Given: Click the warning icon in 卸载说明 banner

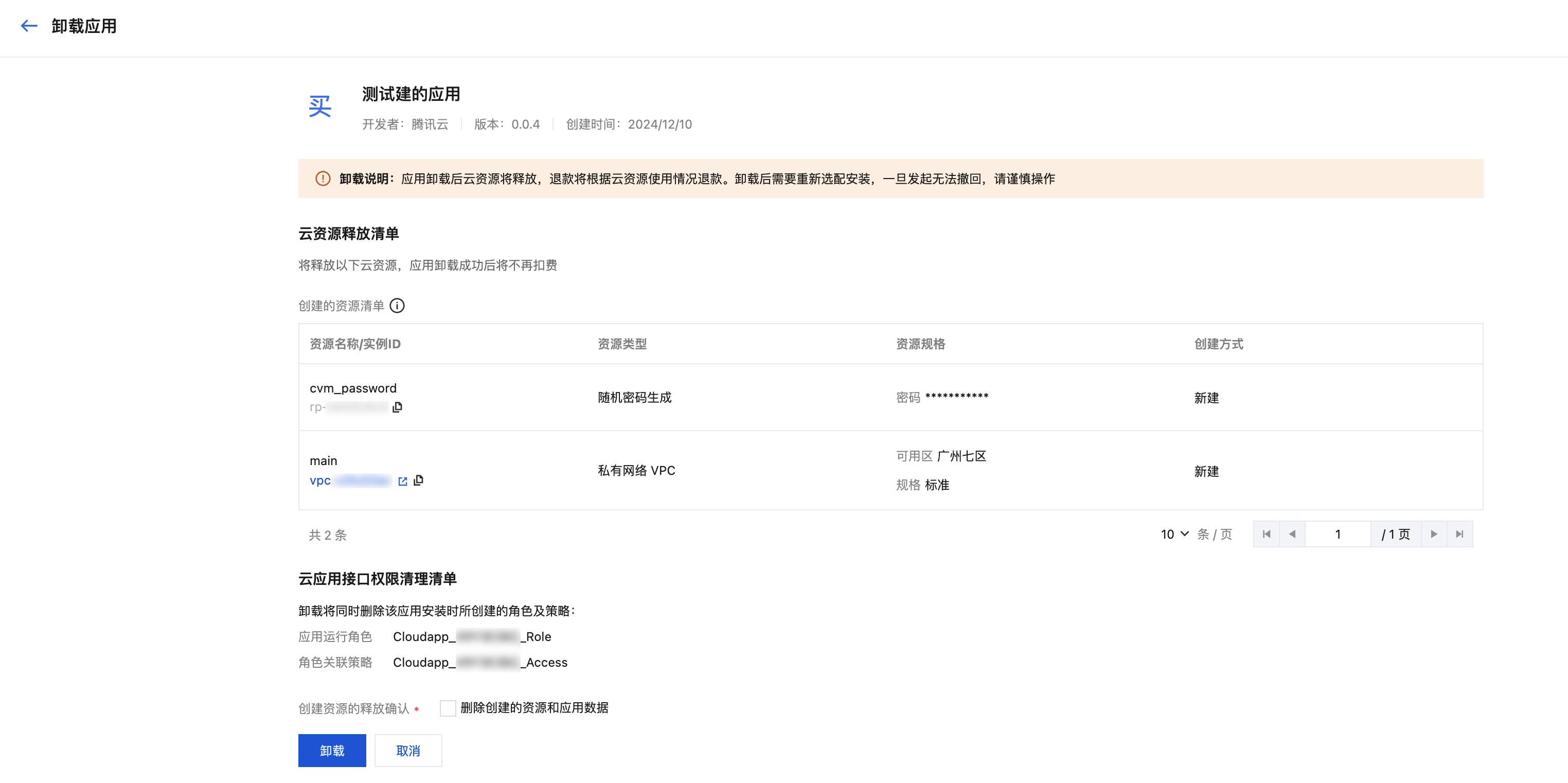Looking at the screenshot, I should coord(323,179).
